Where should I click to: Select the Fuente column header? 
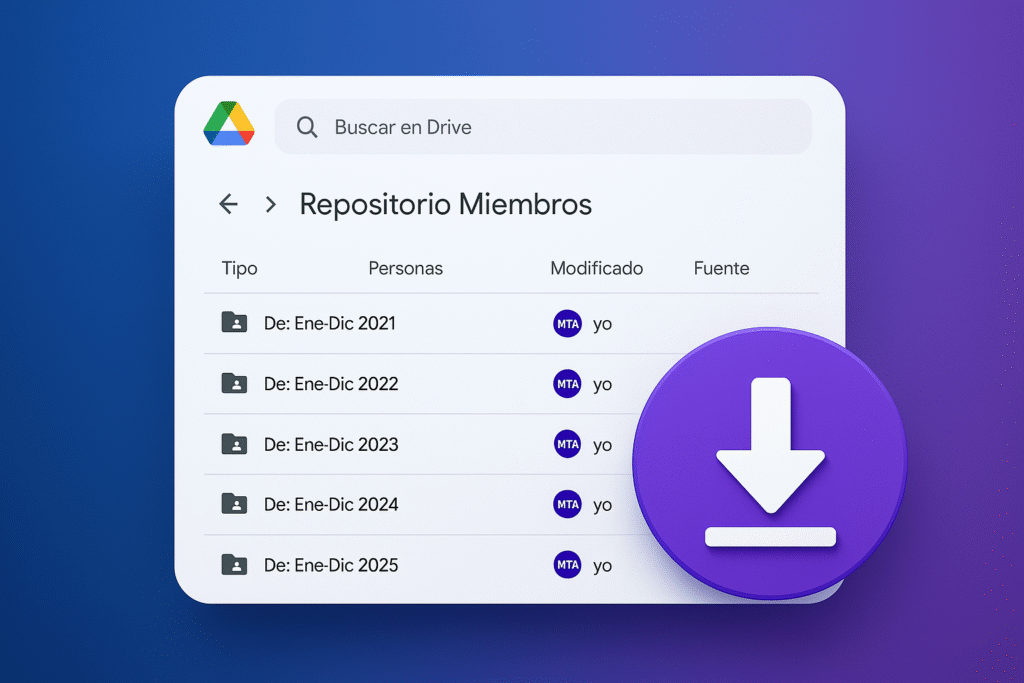click(721, 268)
